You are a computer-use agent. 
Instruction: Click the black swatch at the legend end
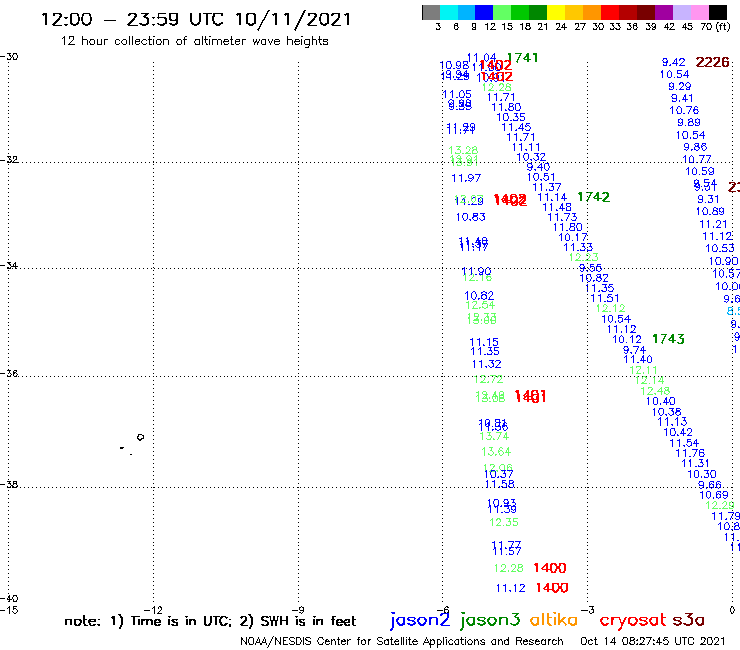point(717,12)
